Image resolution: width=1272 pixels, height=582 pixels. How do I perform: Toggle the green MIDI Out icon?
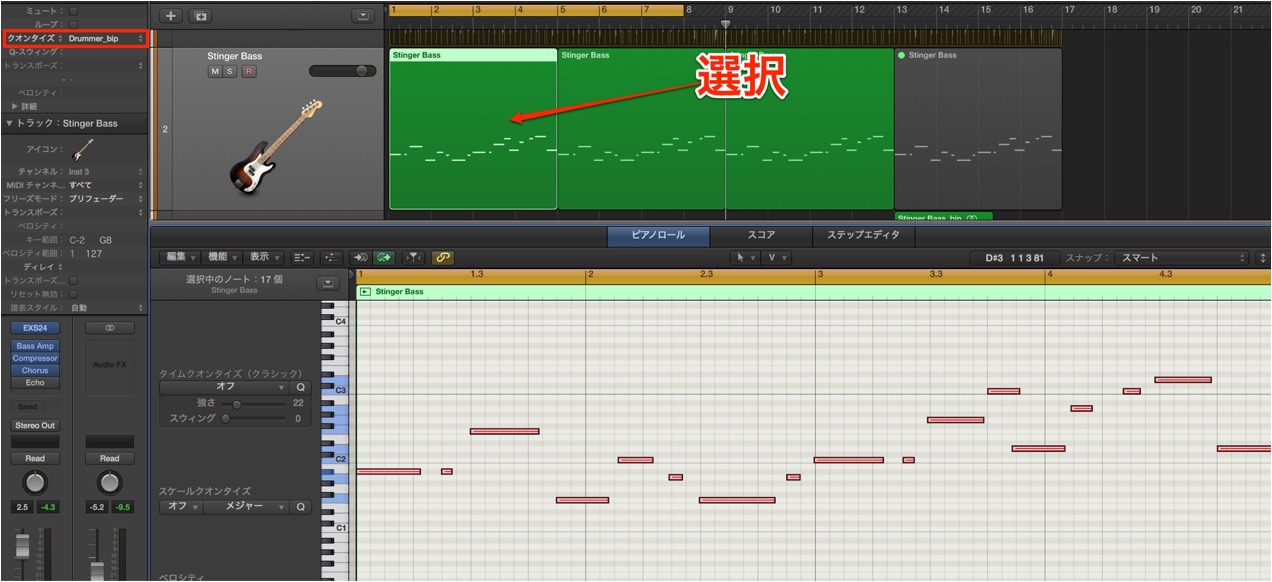[383, 258]
